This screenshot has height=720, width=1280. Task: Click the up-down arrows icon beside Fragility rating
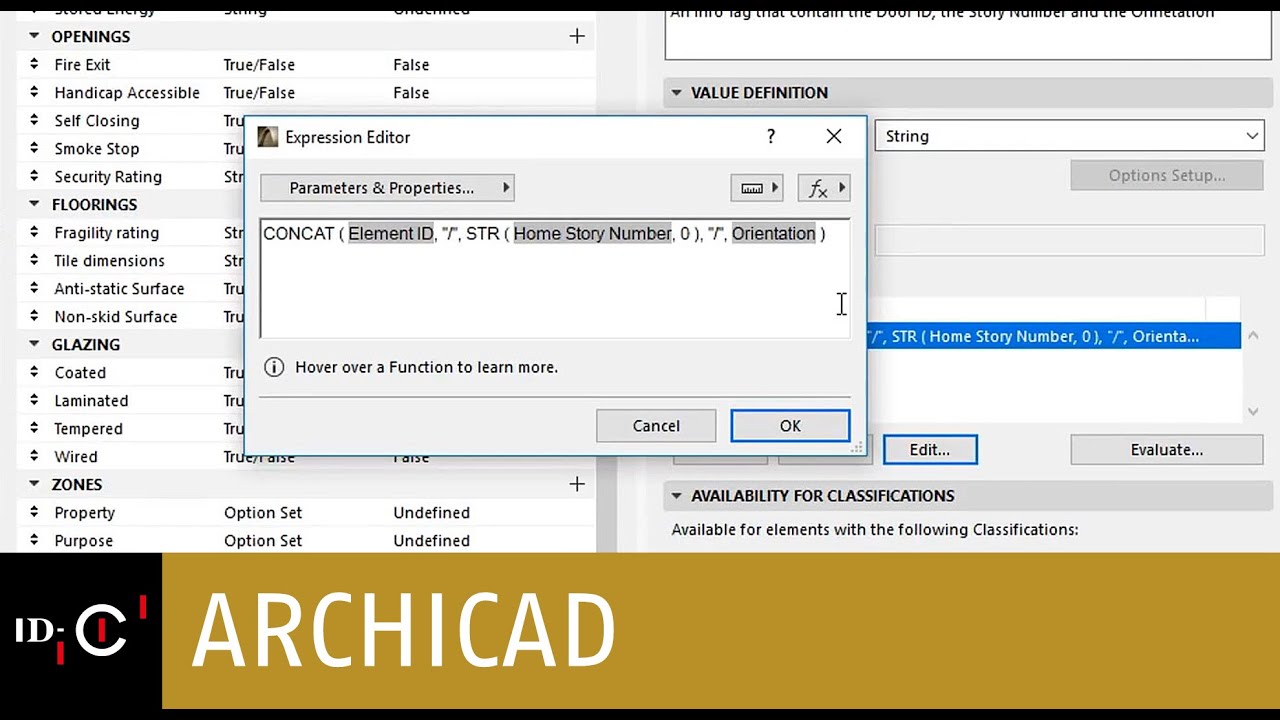coord(33,232)
